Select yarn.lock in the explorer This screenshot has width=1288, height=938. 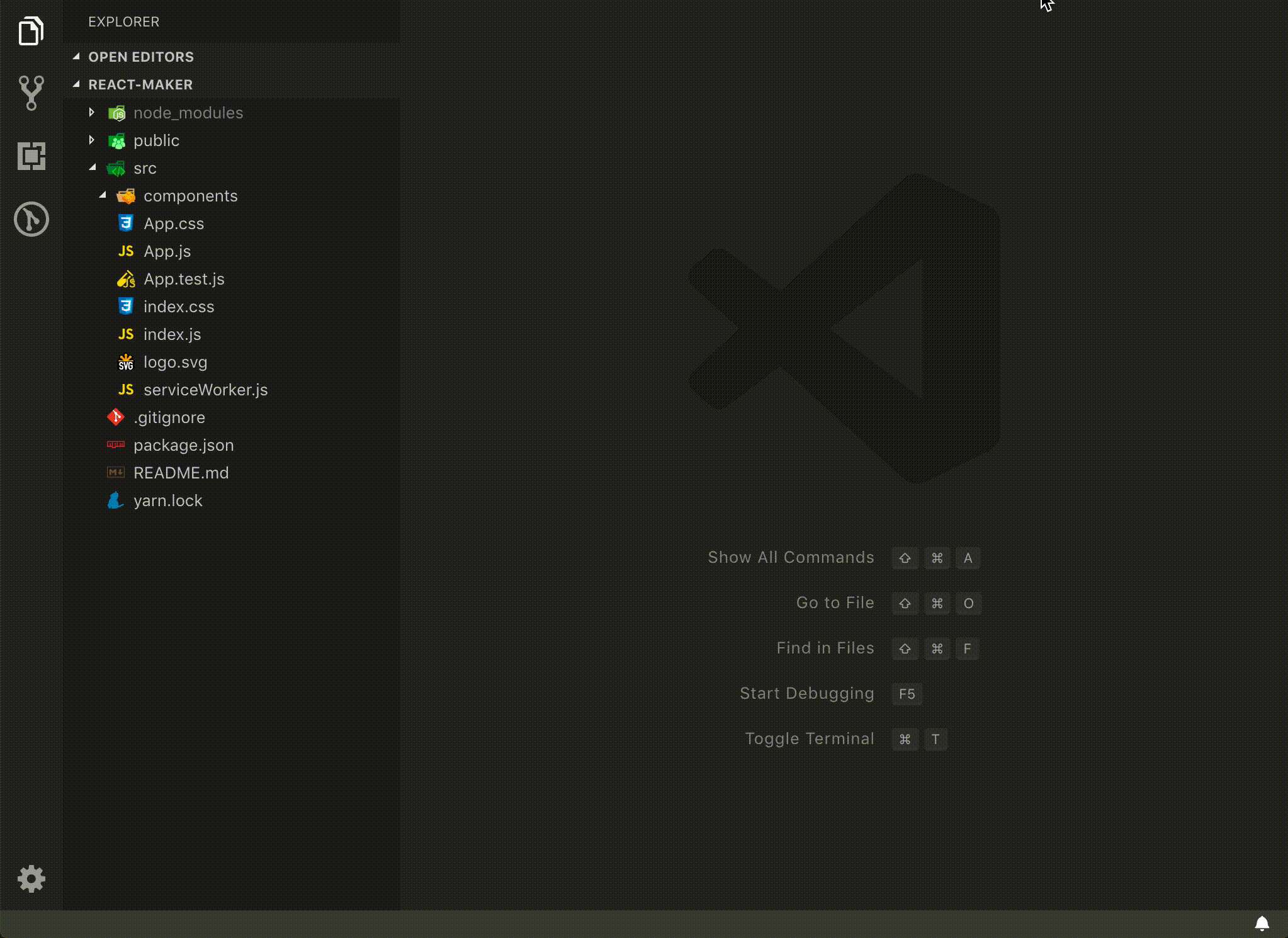[x=167, y=500]
